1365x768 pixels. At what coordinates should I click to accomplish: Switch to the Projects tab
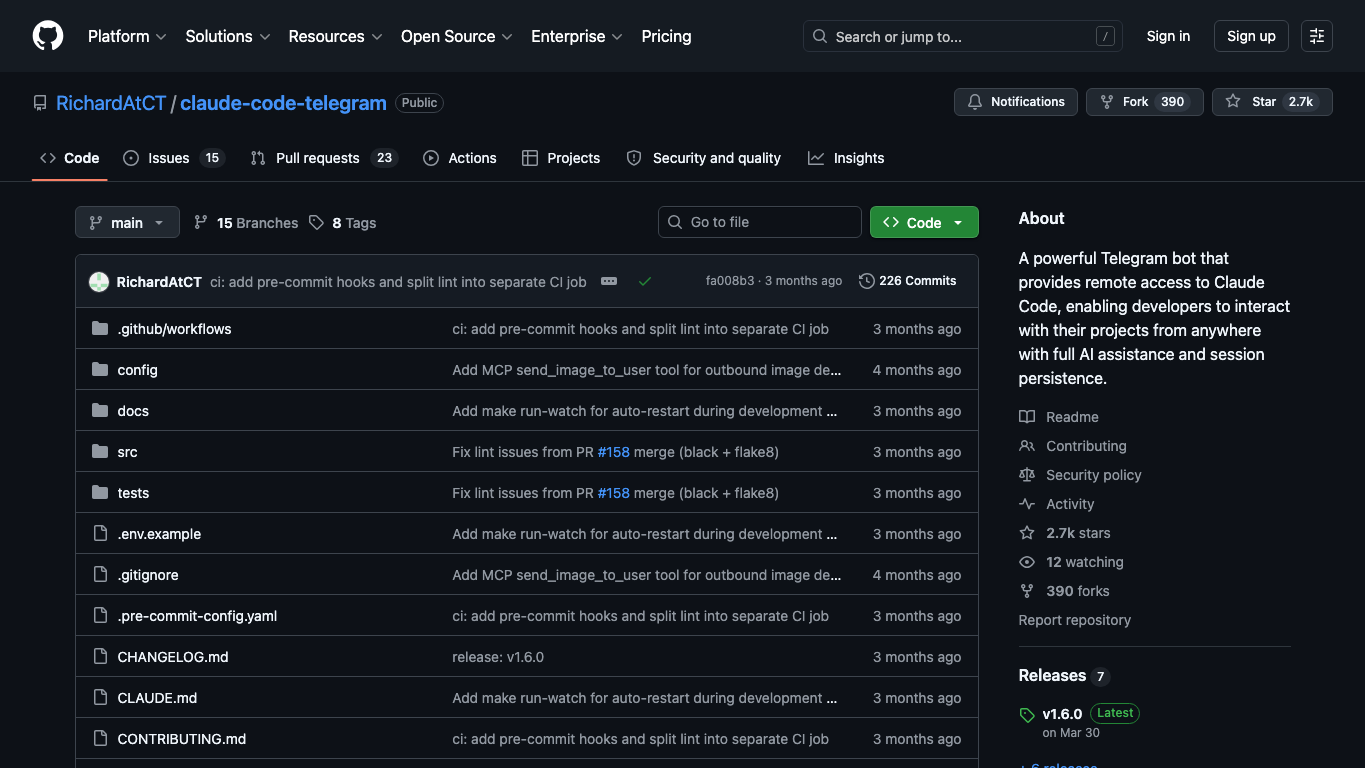561,158
